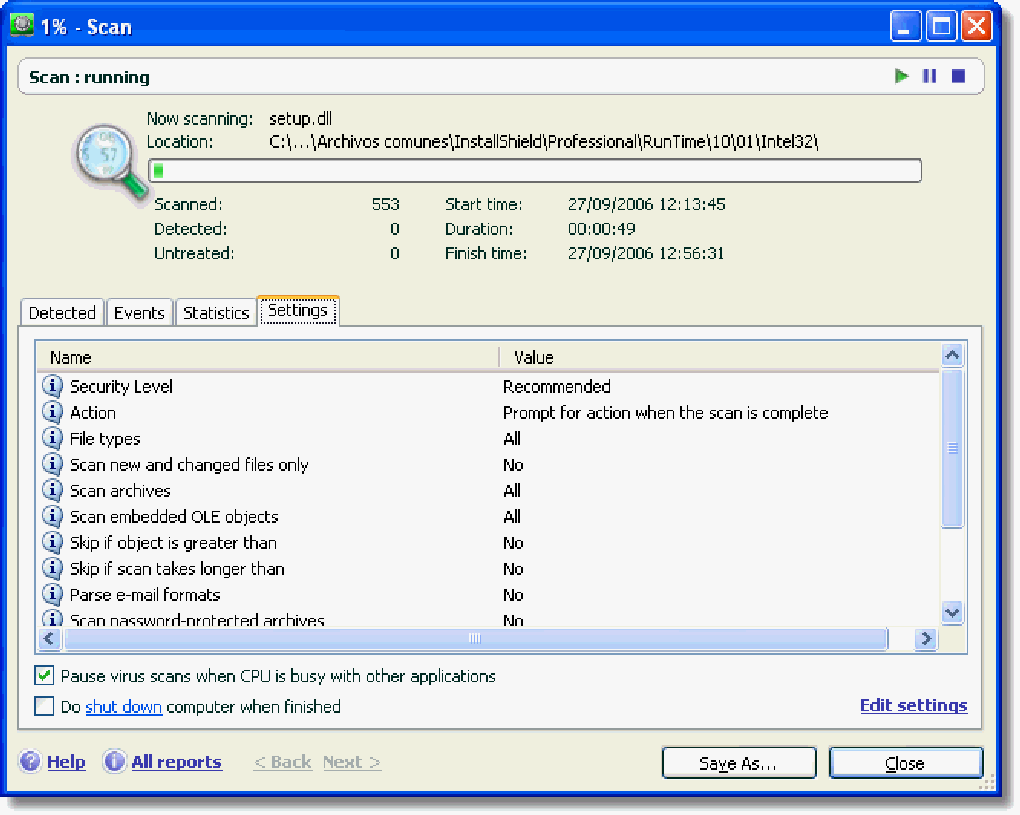This screenshot has height=815, width=1020.
Task: Click the Finish time value 12:56:31
Action: [x=646, y=252]
